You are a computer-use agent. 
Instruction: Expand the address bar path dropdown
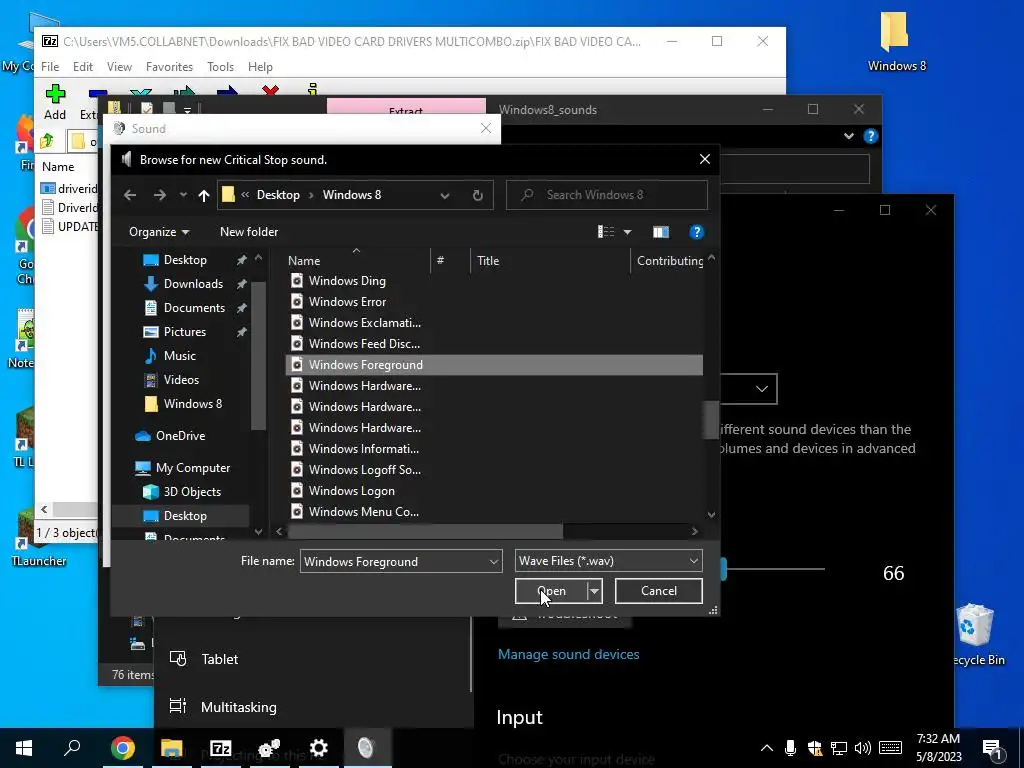(445, 195)
